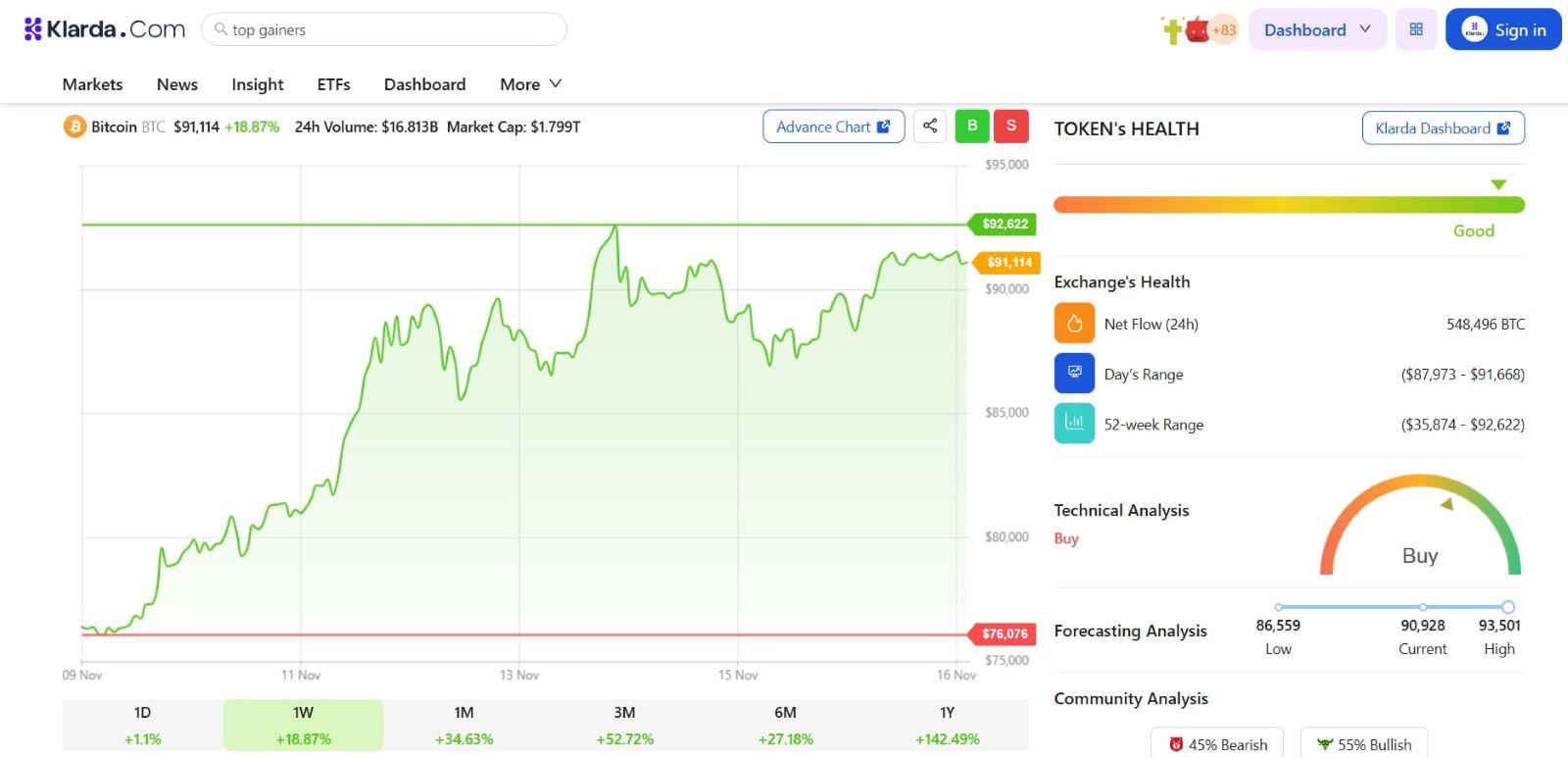
Task: Open the apps grid icon
Action: click(x=1416, y=29)
